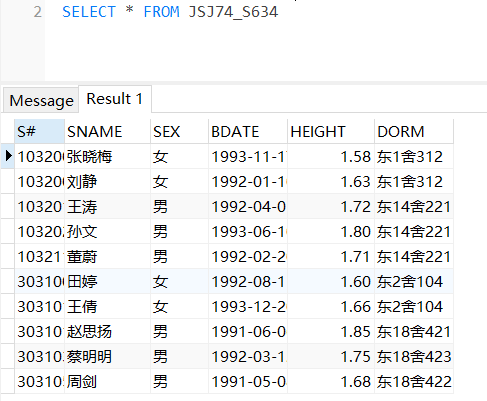Select the dorm cell 东18舍423
Screen dimensions: 487x401
pos(414,356)
